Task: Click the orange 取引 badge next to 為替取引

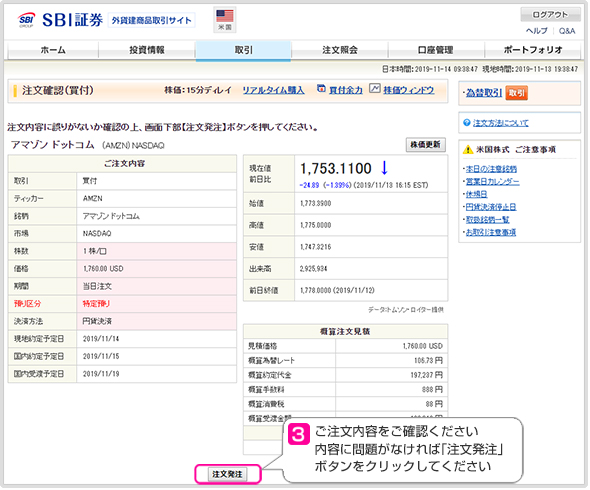Action: click(x=517, y=93)
